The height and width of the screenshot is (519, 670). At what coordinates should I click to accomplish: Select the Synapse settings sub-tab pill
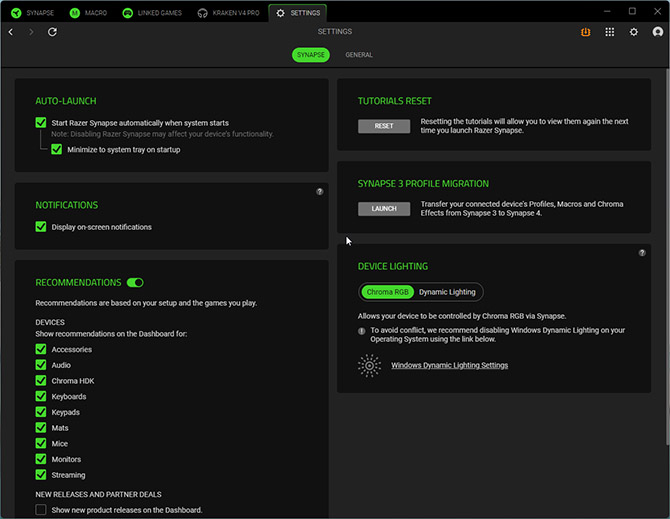tap(311, 55)
